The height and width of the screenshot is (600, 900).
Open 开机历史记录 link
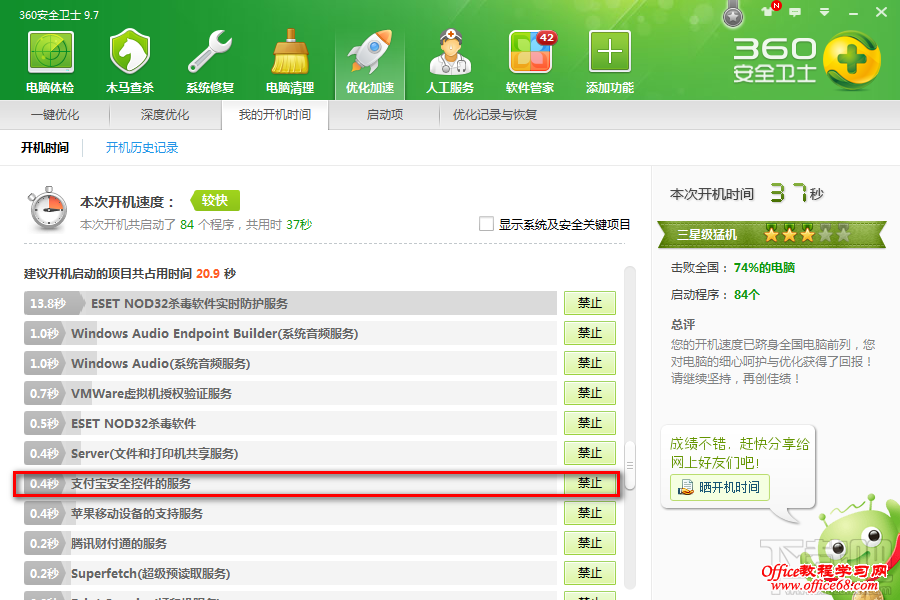142,148
